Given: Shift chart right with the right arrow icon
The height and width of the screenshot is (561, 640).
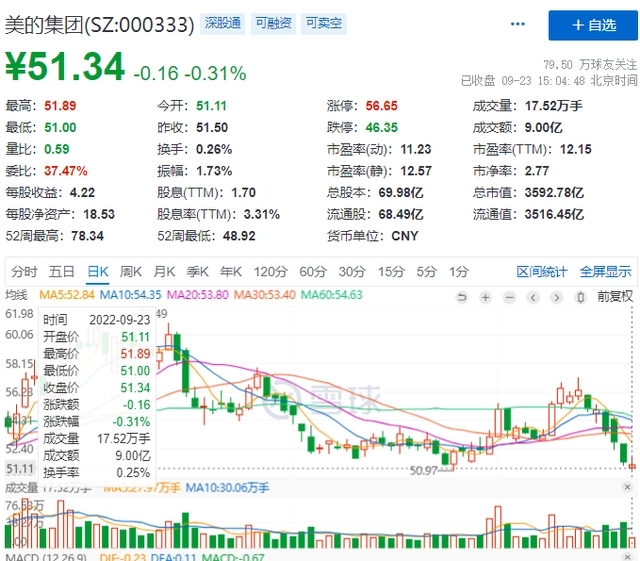Looking at the screenshot, I should coord(556,297).
